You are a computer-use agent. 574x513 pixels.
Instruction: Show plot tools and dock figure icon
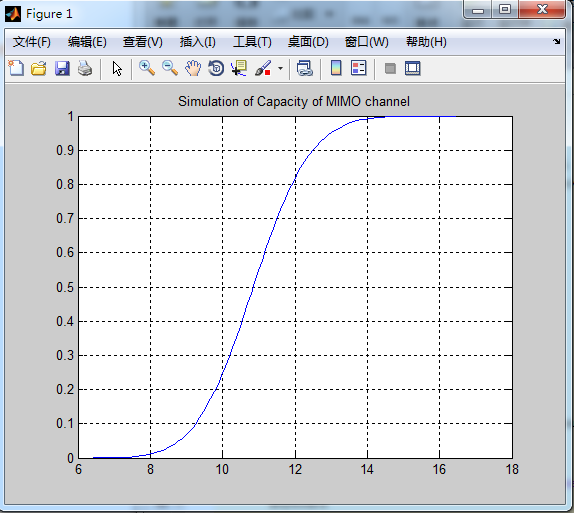tap(413, 68)
